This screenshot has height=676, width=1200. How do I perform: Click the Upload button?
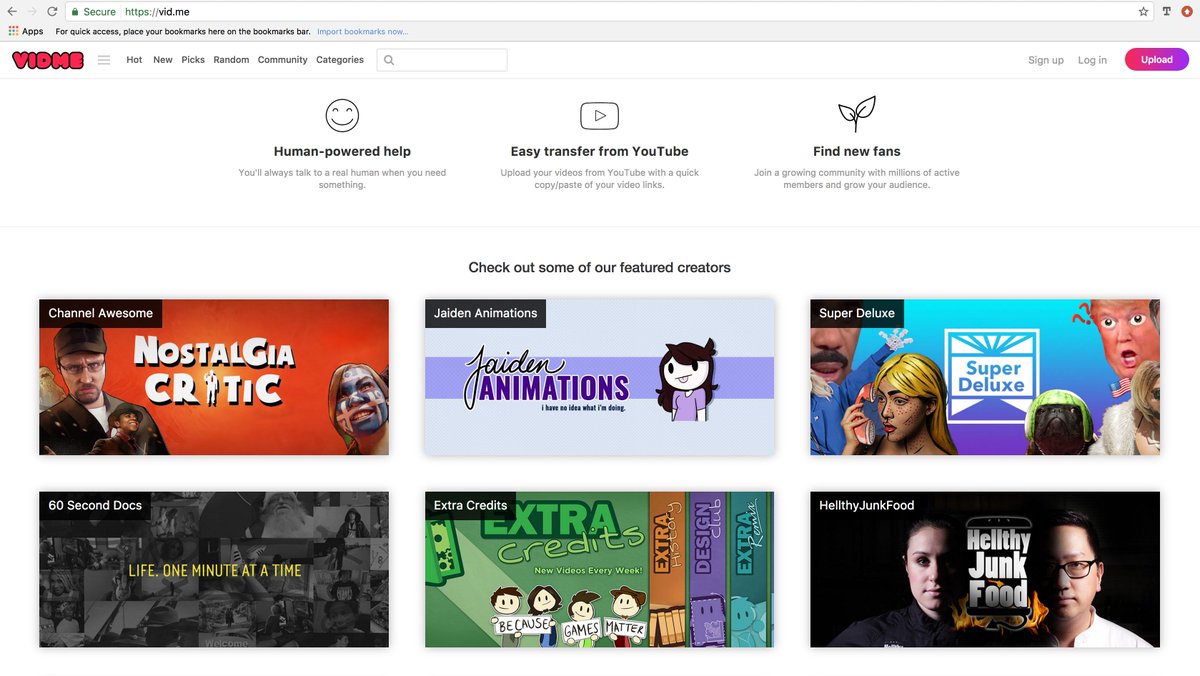pos(1157,60)
